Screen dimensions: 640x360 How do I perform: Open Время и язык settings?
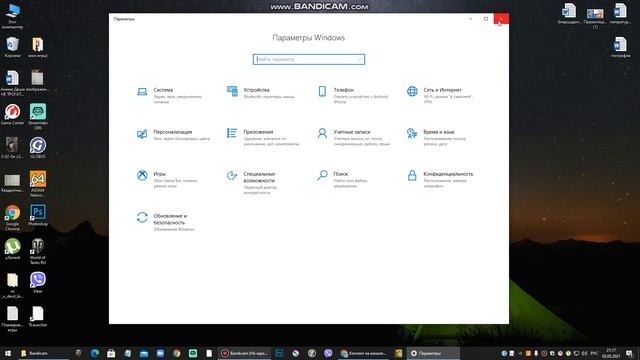point(436,138)
